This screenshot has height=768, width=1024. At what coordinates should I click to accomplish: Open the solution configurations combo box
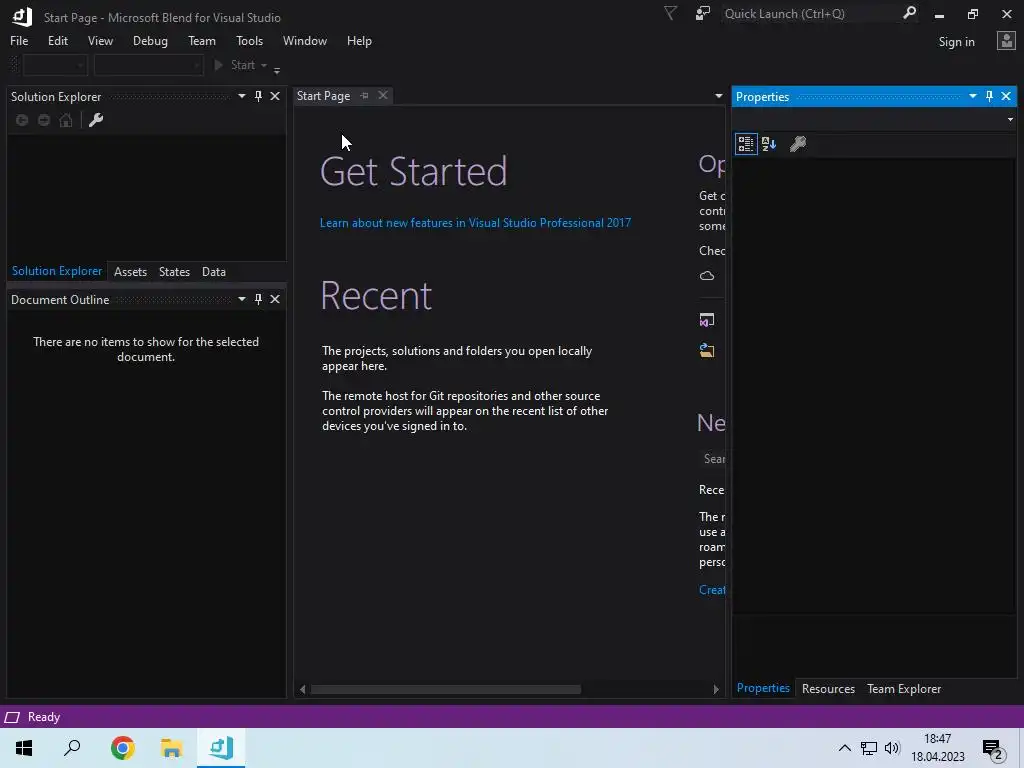(x=55, y=65)
